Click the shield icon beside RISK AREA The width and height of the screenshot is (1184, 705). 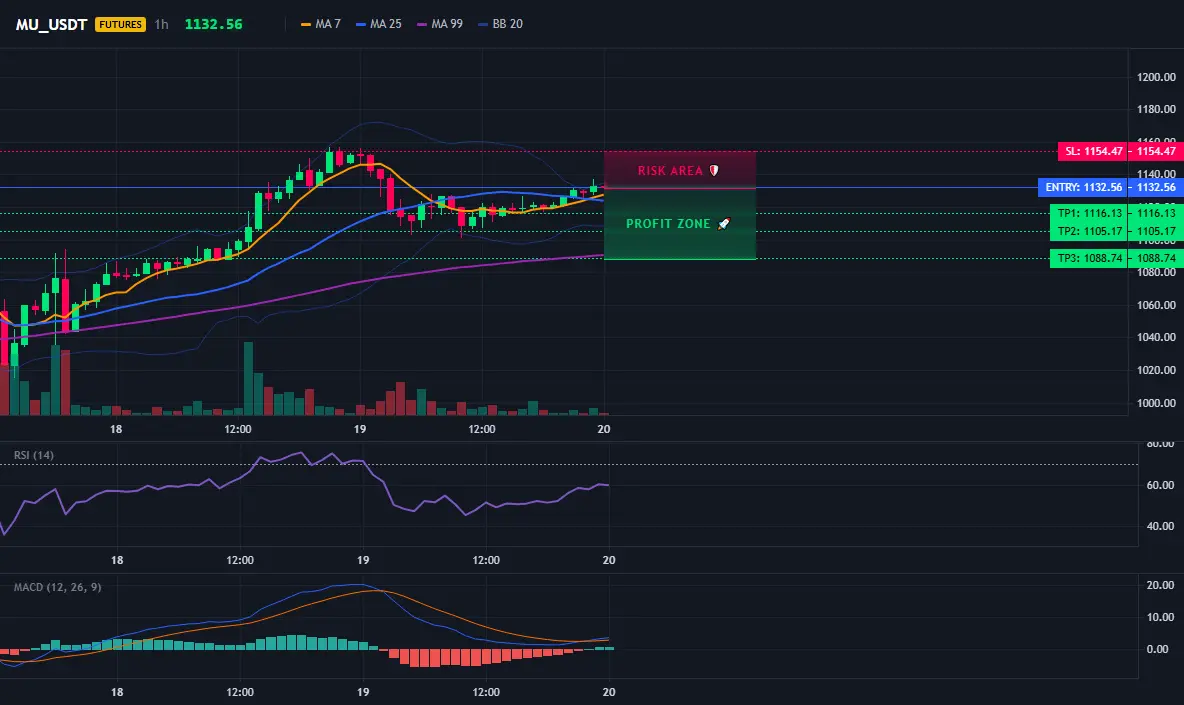point(714,171)
